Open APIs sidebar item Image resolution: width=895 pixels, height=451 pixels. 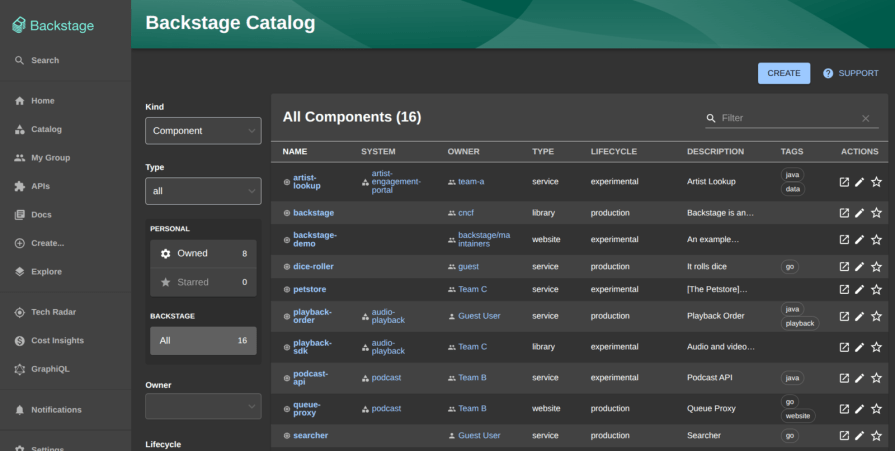(32, 186)
